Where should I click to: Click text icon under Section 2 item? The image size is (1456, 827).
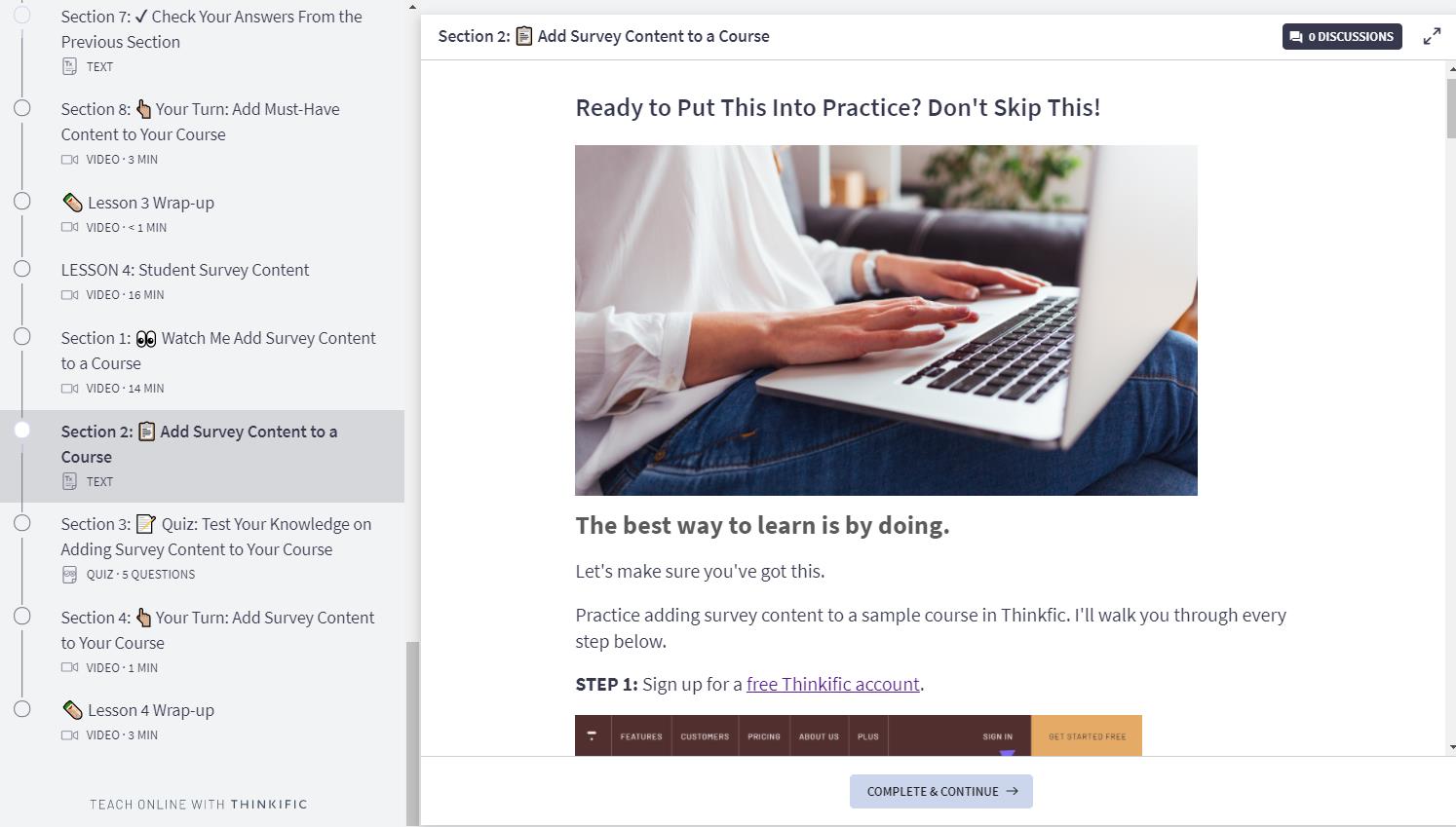[69, 481]
